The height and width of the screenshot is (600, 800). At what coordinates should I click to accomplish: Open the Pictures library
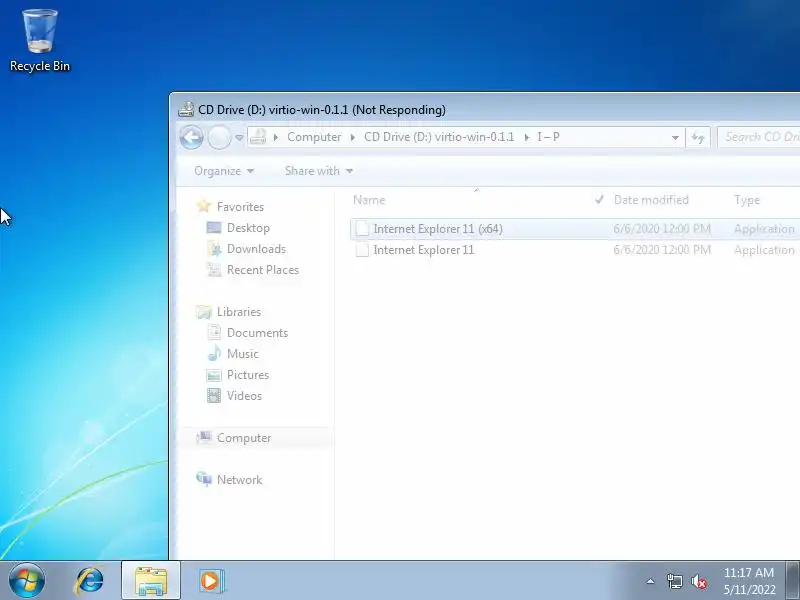point(247,375)
